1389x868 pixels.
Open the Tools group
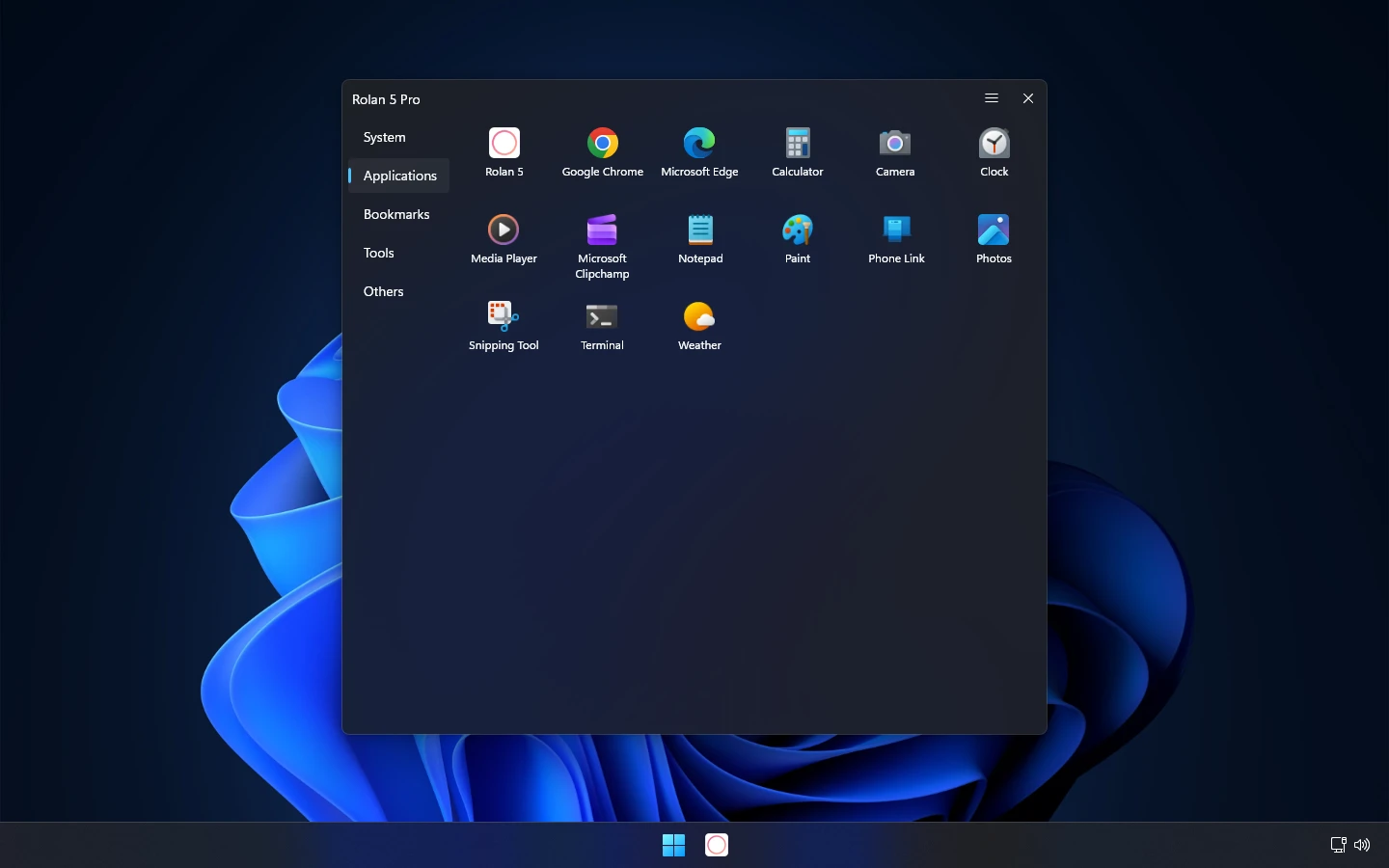point(398,253)
